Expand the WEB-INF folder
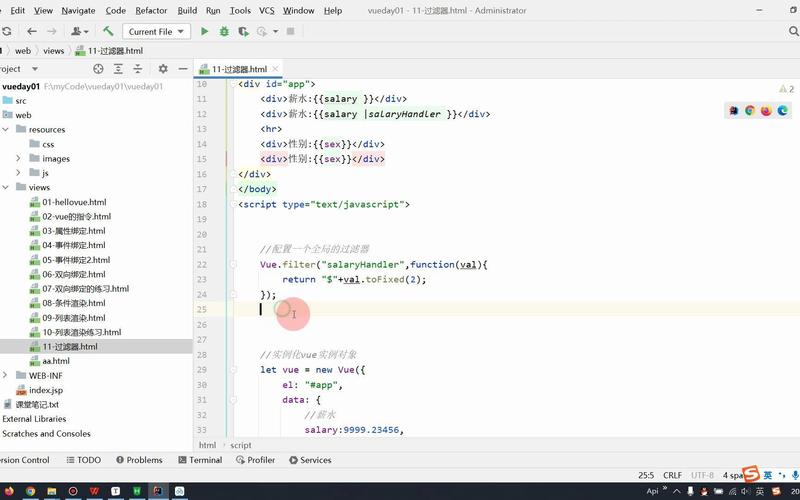This screenshot has width=800, height=500. (x=6, y=375)
